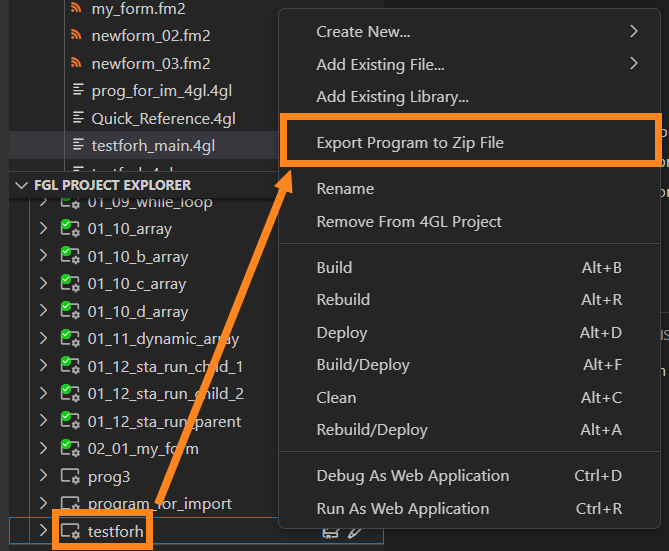Click the built program icon of 01_10_b_array
This screenshot has width=669, height=551.
pyautogui.click(x=70, y=256)
